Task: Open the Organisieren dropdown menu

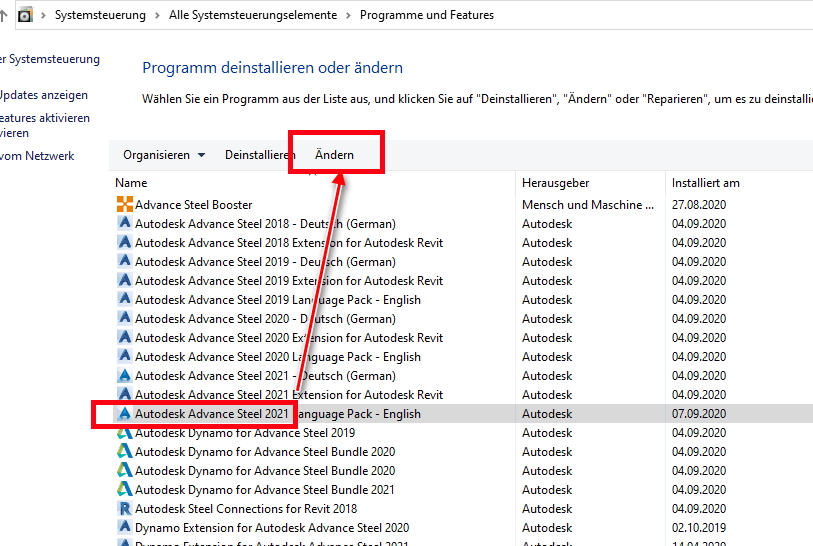Action: click(164, 155)
